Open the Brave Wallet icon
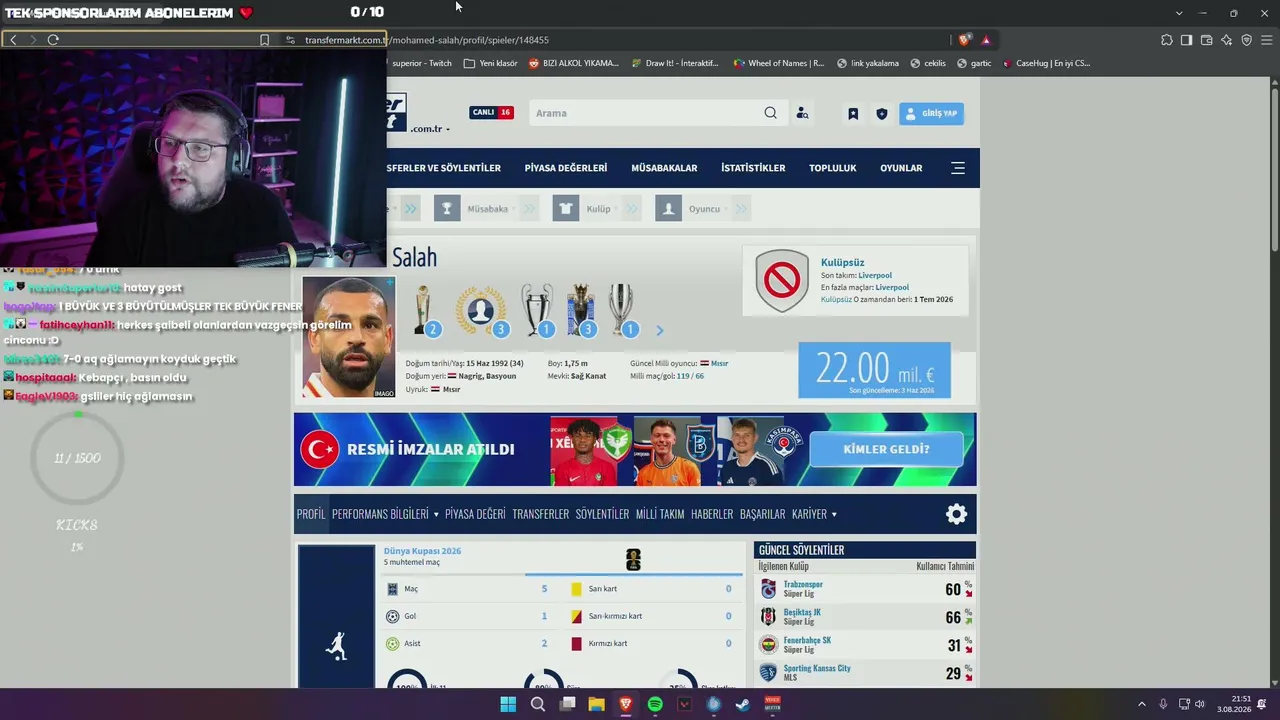Screen dimensions: 1280x720 click(x=1207, y=40)
